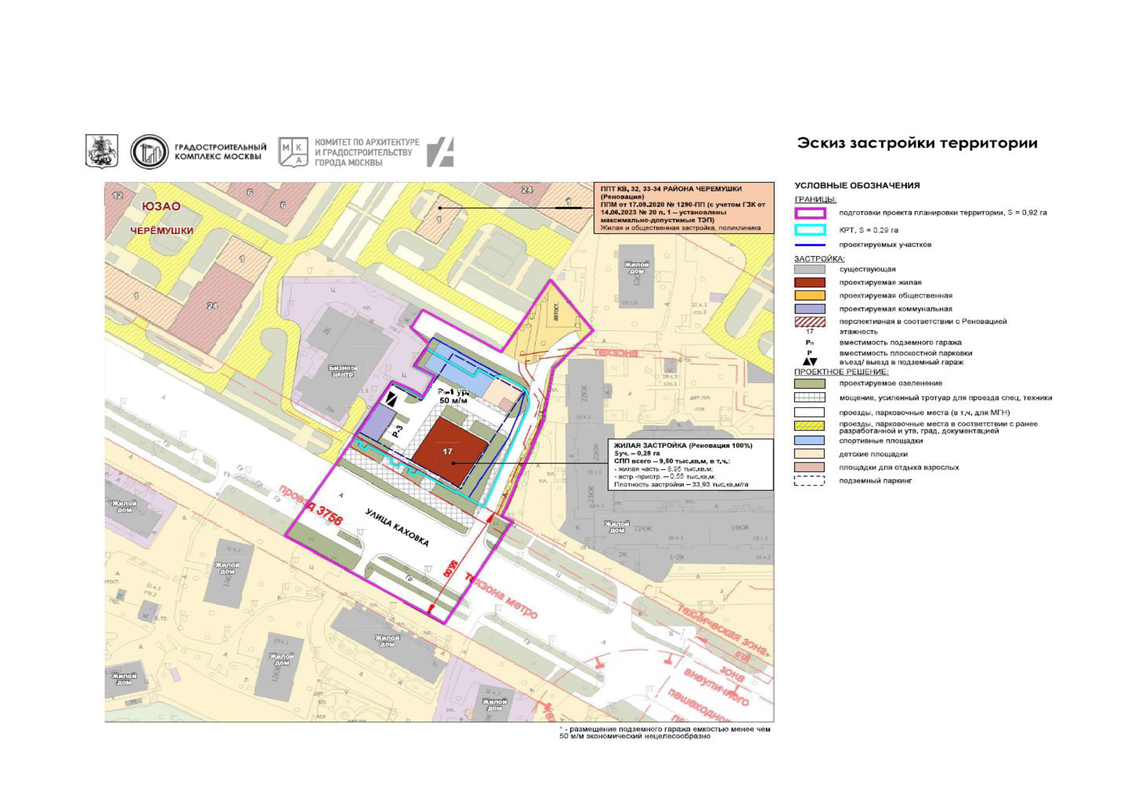Click the P-3 parking label on map
This screenshot has height=800, width=1131.
tap(396, 431)
